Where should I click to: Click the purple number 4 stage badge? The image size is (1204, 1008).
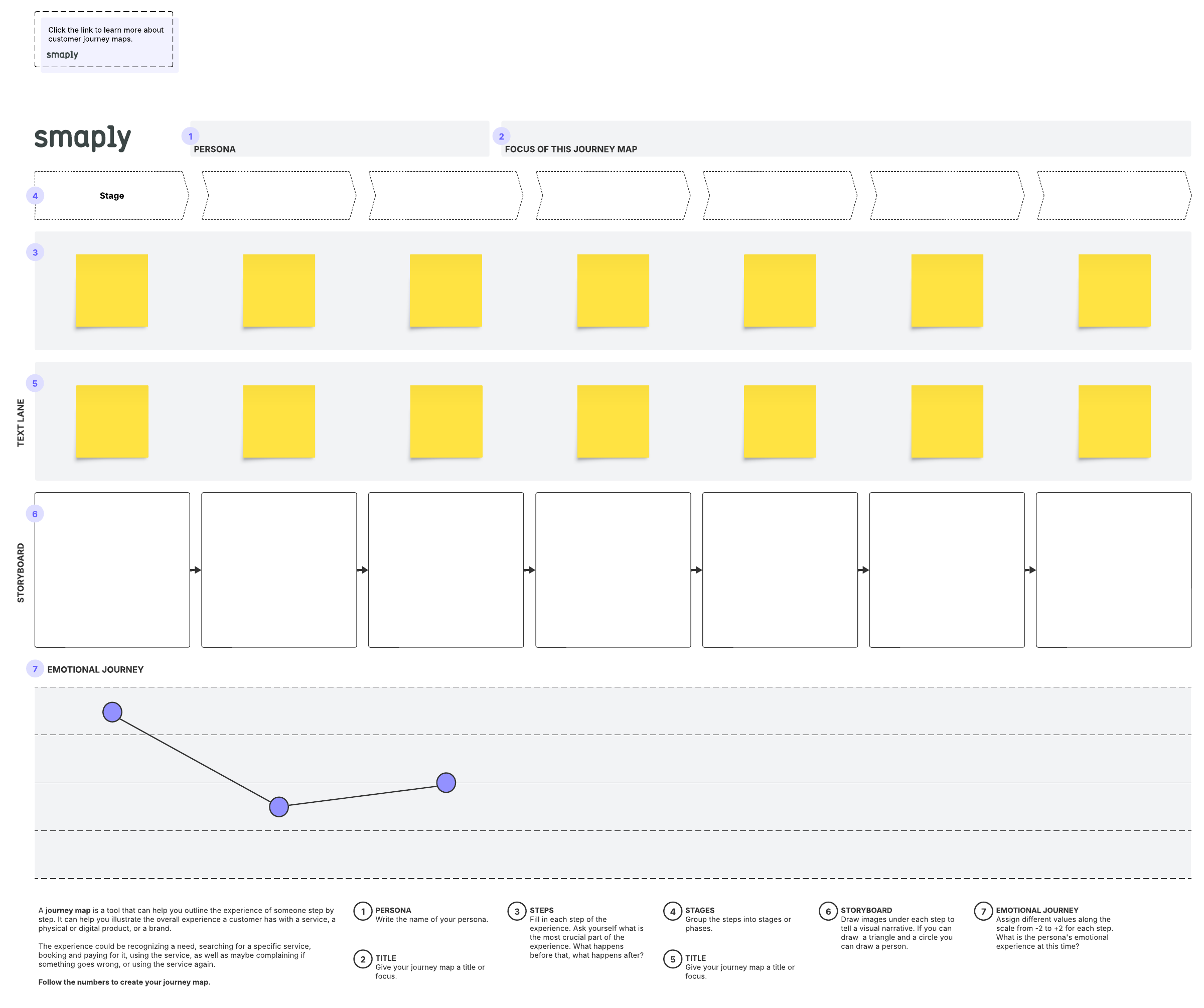pos(35,196)
